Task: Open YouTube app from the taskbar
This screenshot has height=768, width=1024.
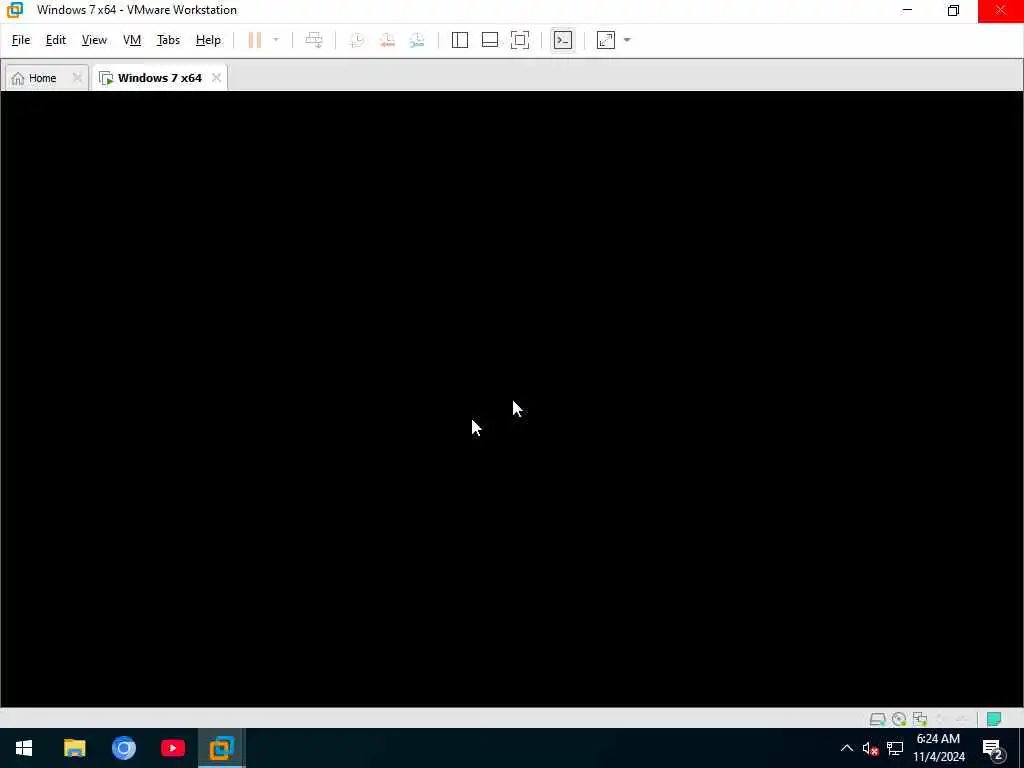Action: tap(172, 748)
